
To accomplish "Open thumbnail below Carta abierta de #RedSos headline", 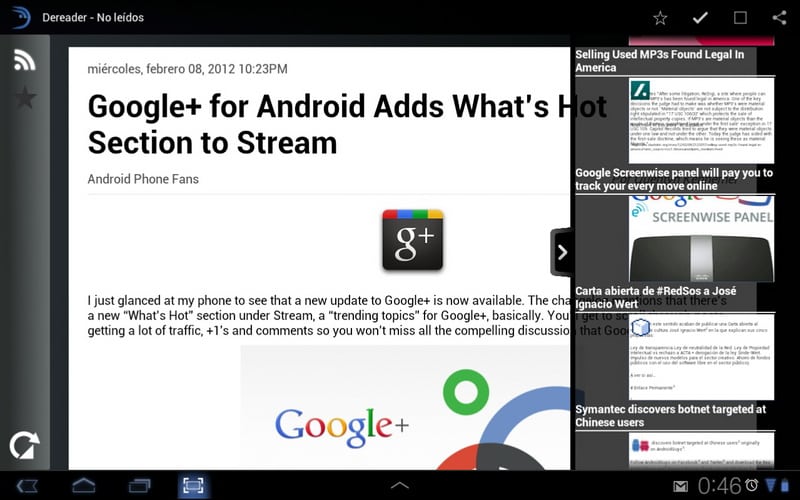I will 701,357.
